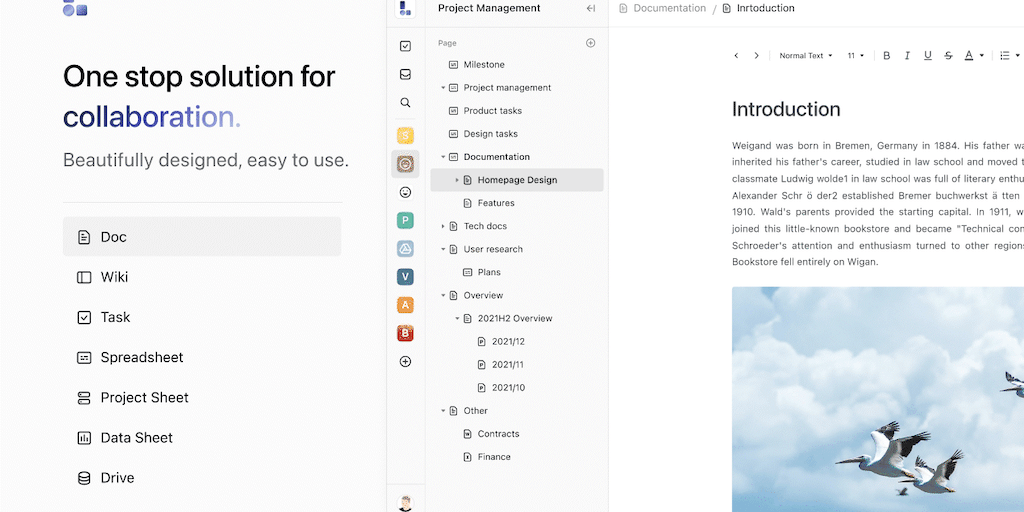Select the Wiki menu item
Image resolution: width=1024 pixels, height=512 pixels.
(x=114, y=277)
